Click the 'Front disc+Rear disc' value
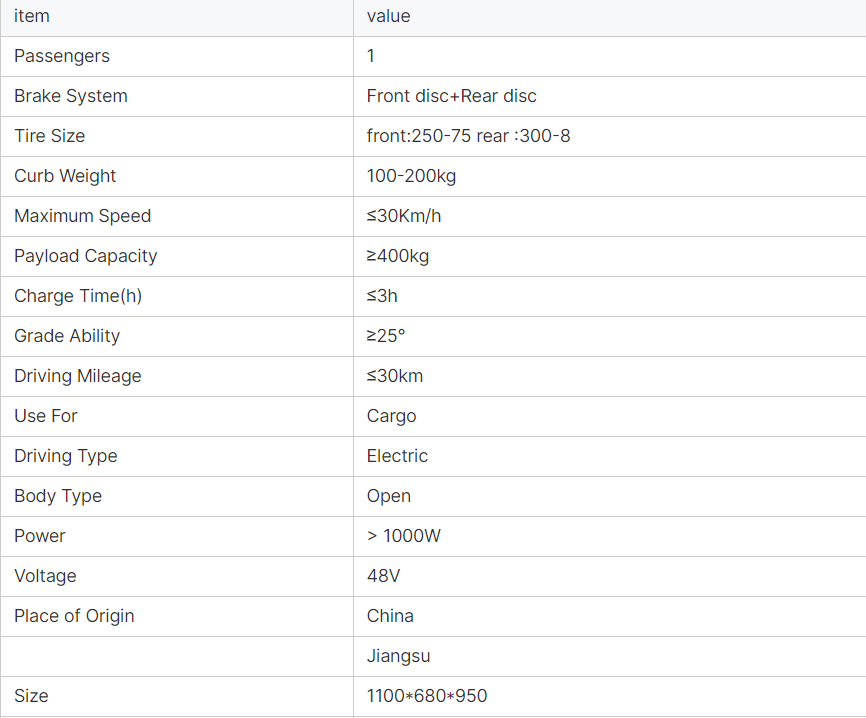The image size is (866, 718). 451,96
